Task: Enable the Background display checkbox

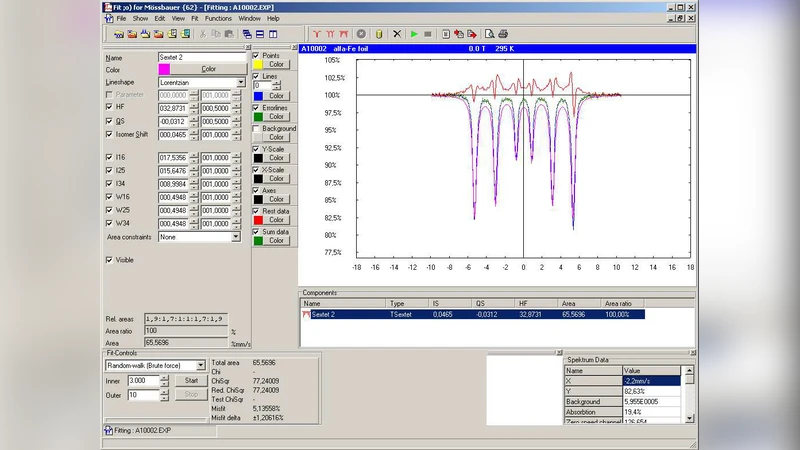Action: (257, 129)
